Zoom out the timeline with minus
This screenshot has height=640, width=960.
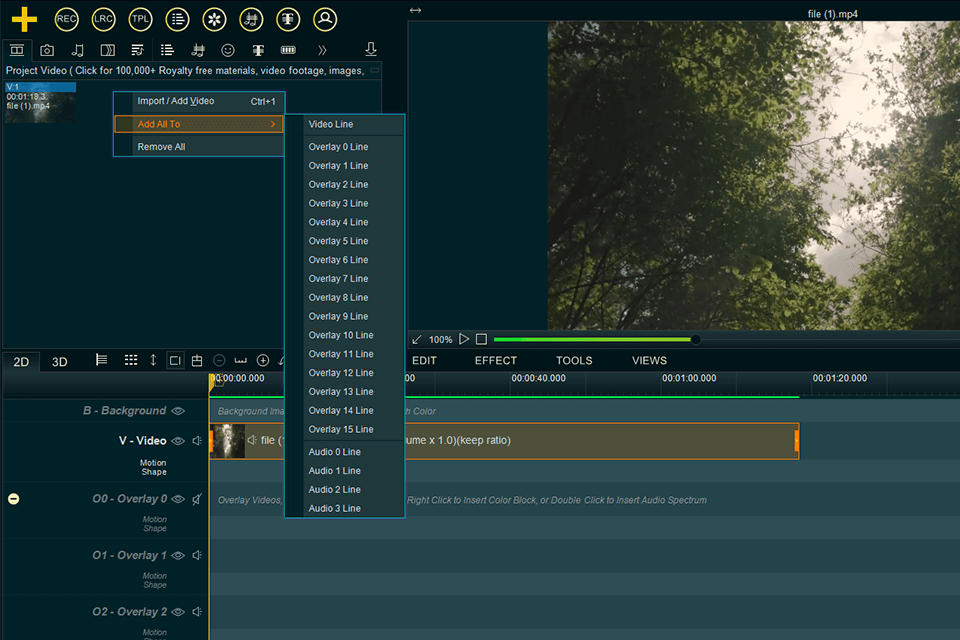219,361
